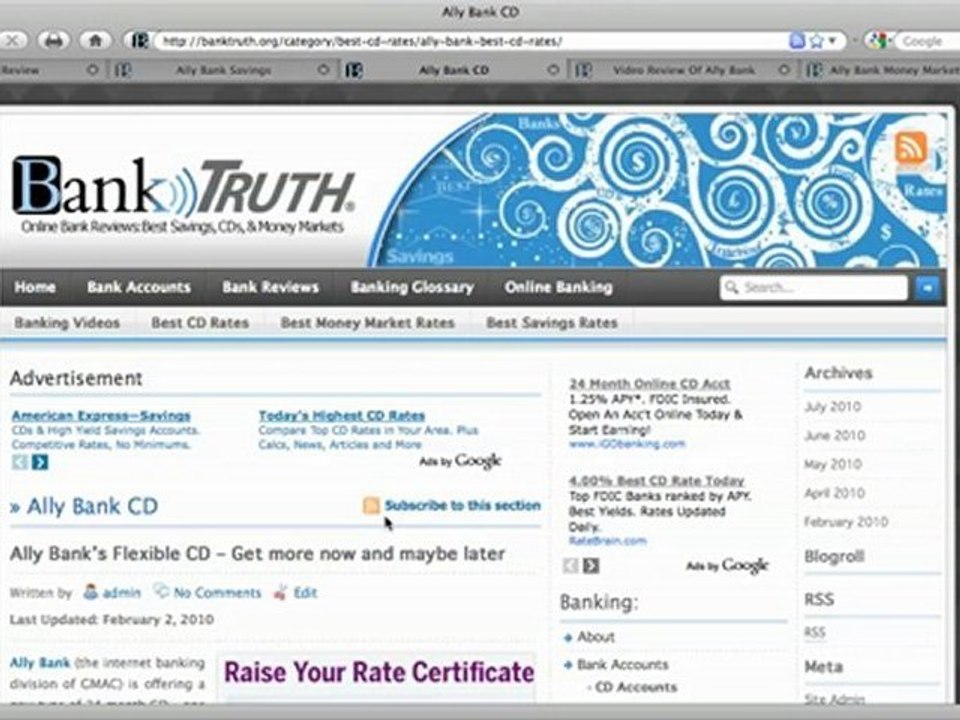Click the author icon beside admin
This screenshot has height=720, width=960.
pyautogui.click(x=91, y=592)
